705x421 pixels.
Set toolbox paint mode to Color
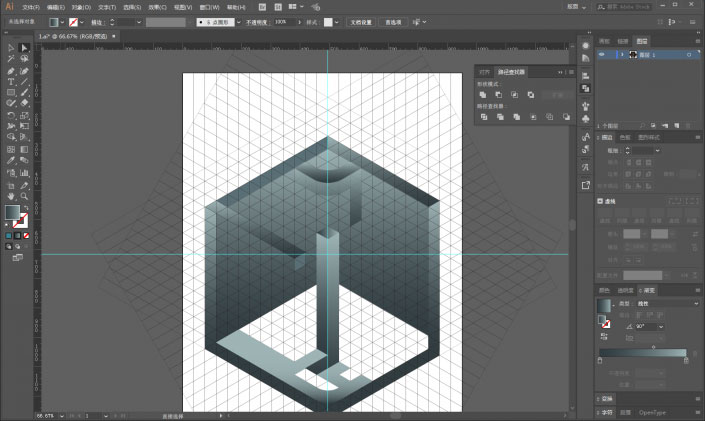tap(9, 236)
